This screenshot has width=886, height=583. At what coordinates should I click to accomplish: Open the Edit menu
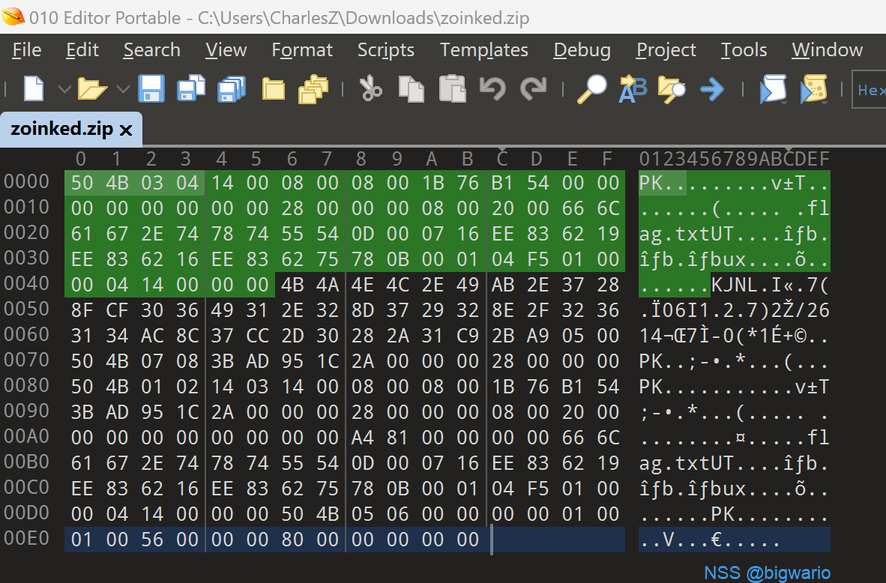pyautogui.click(x=82, y=50)
